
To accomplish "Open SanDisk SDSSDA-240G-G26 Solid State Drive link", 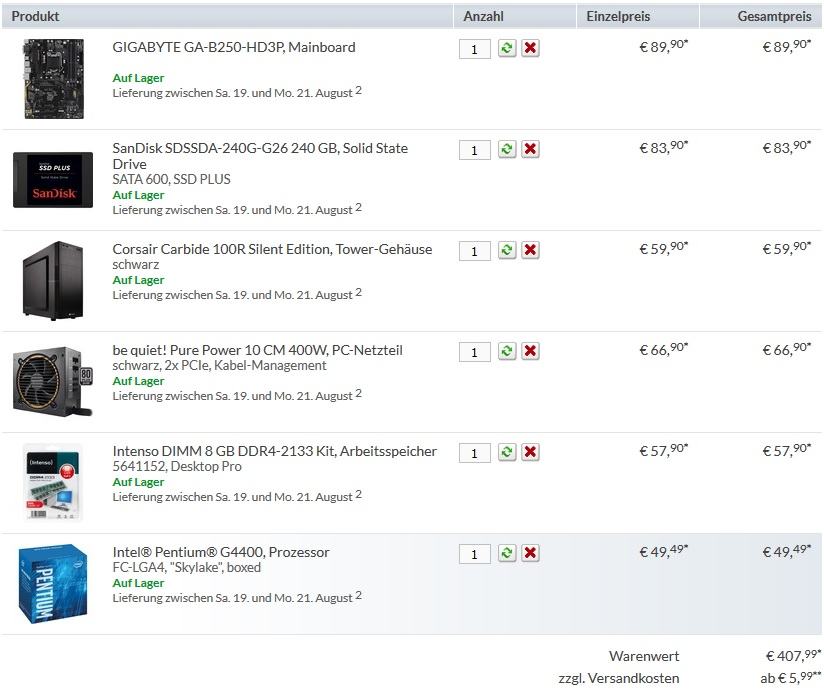I will (260, 156).
